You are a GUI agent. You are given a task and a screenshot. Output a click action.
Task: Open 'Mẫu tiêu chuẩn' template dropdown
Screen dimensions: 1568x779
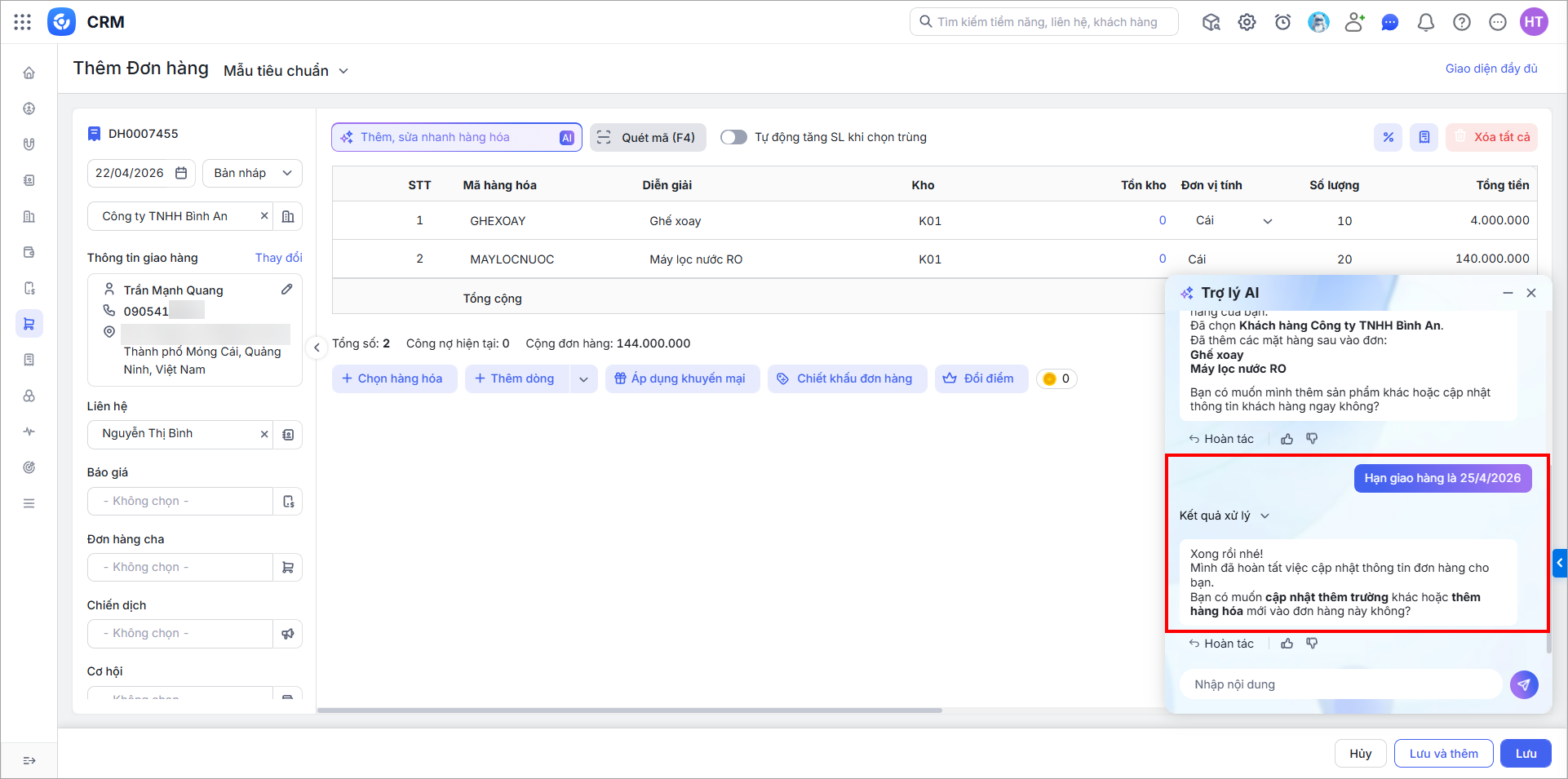[x=286, y=71]
